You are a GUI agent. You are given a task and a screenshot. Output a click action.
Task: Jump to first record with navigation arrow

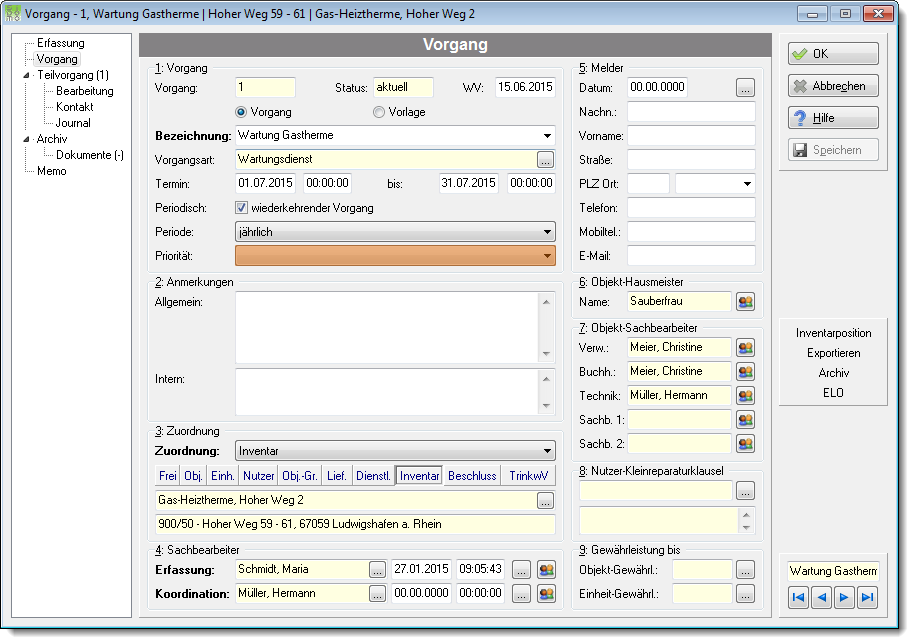[x=798, y=597]
